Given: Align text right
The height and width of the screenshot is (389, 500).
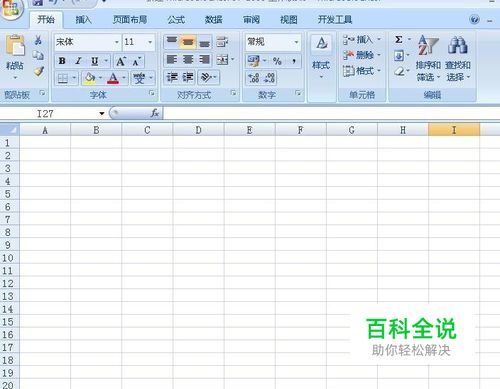Looking at the screenshot, I should 204,60.
